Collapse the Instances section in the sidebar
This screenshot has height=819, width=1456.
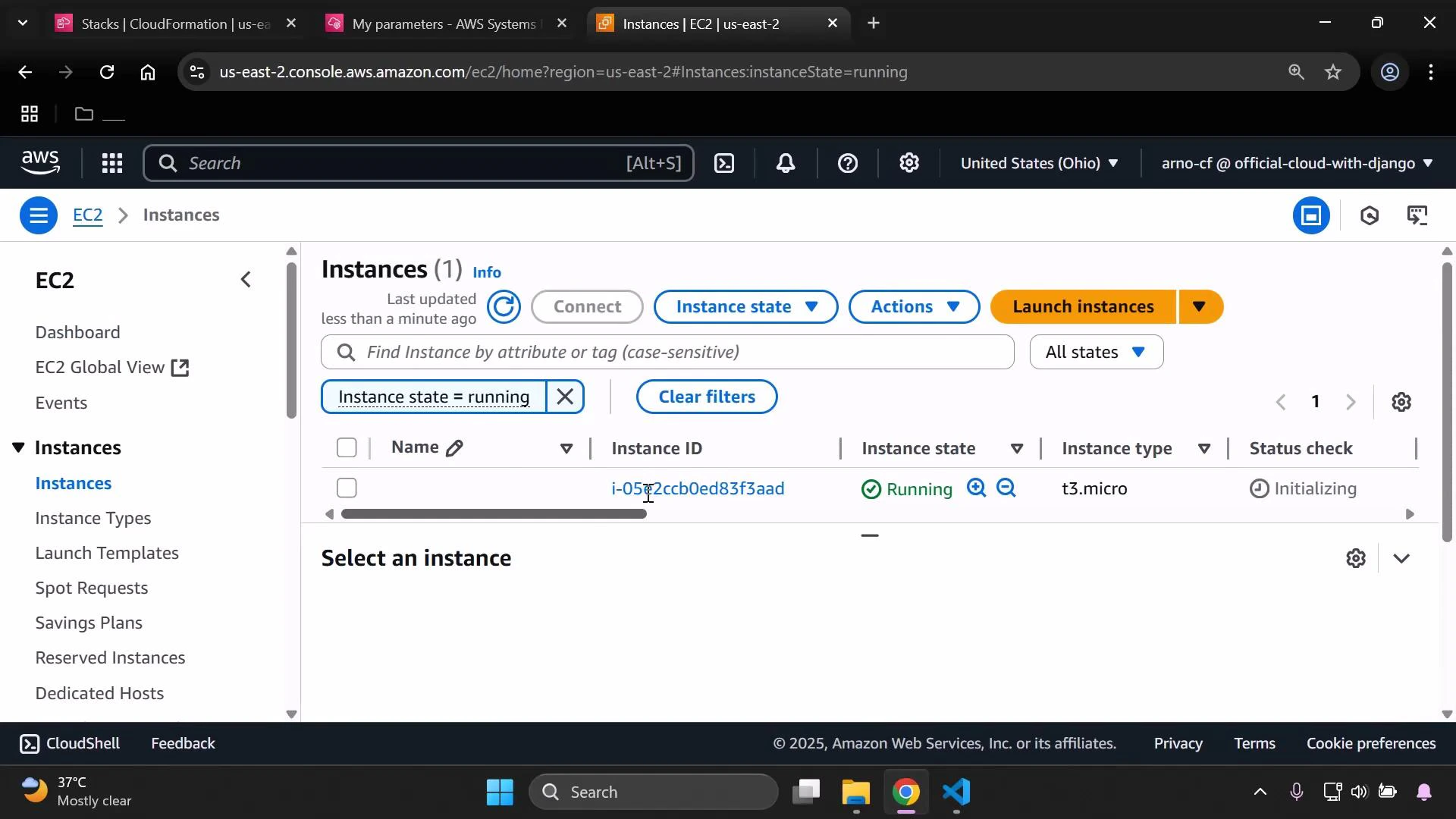(18, 447)
